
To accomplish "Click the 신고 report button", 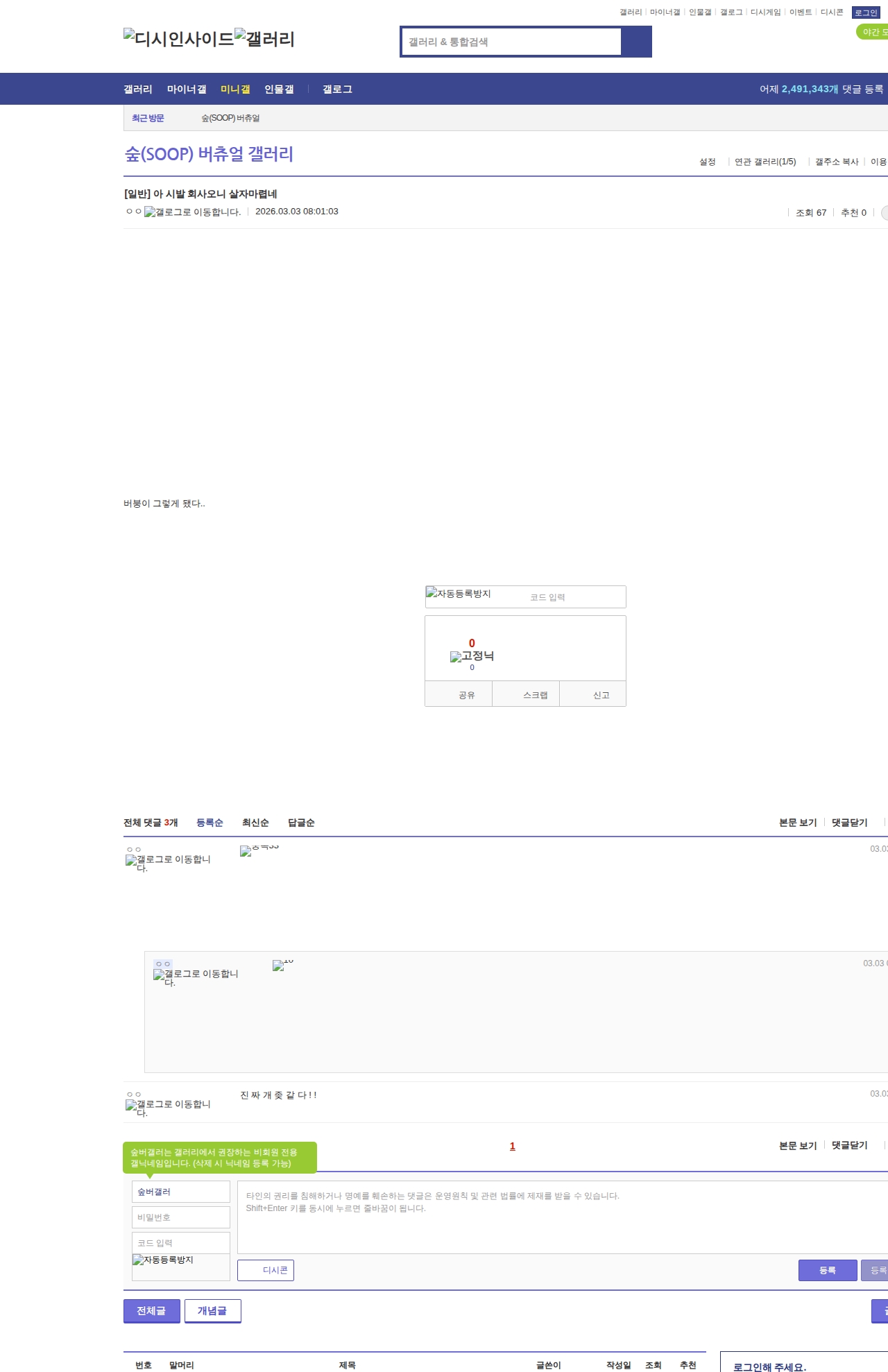I will point(601,694).
